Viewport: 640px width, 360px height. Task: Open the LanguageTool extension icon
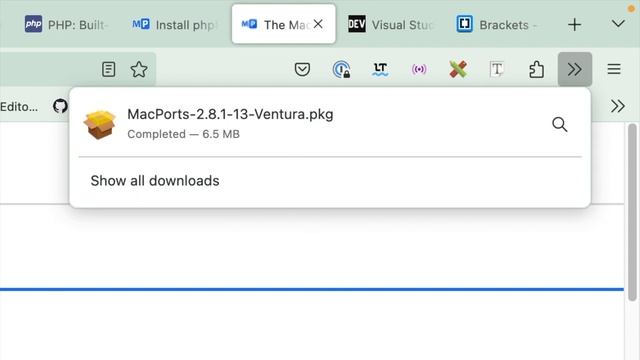[x=380, y=69]
